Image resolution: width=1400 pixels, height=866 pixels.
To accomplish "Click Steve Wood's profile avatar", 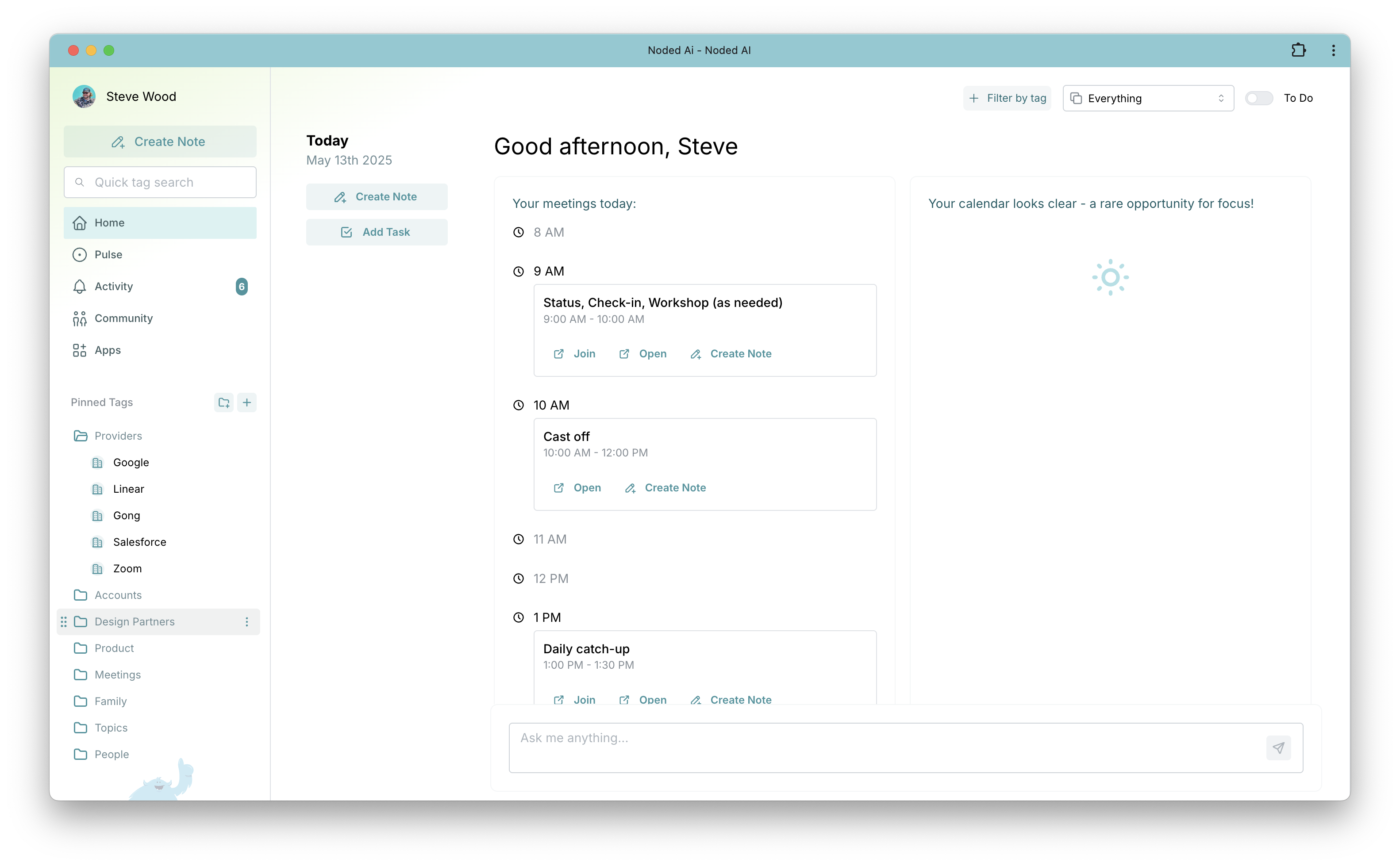I will click(x=84, y=97).
